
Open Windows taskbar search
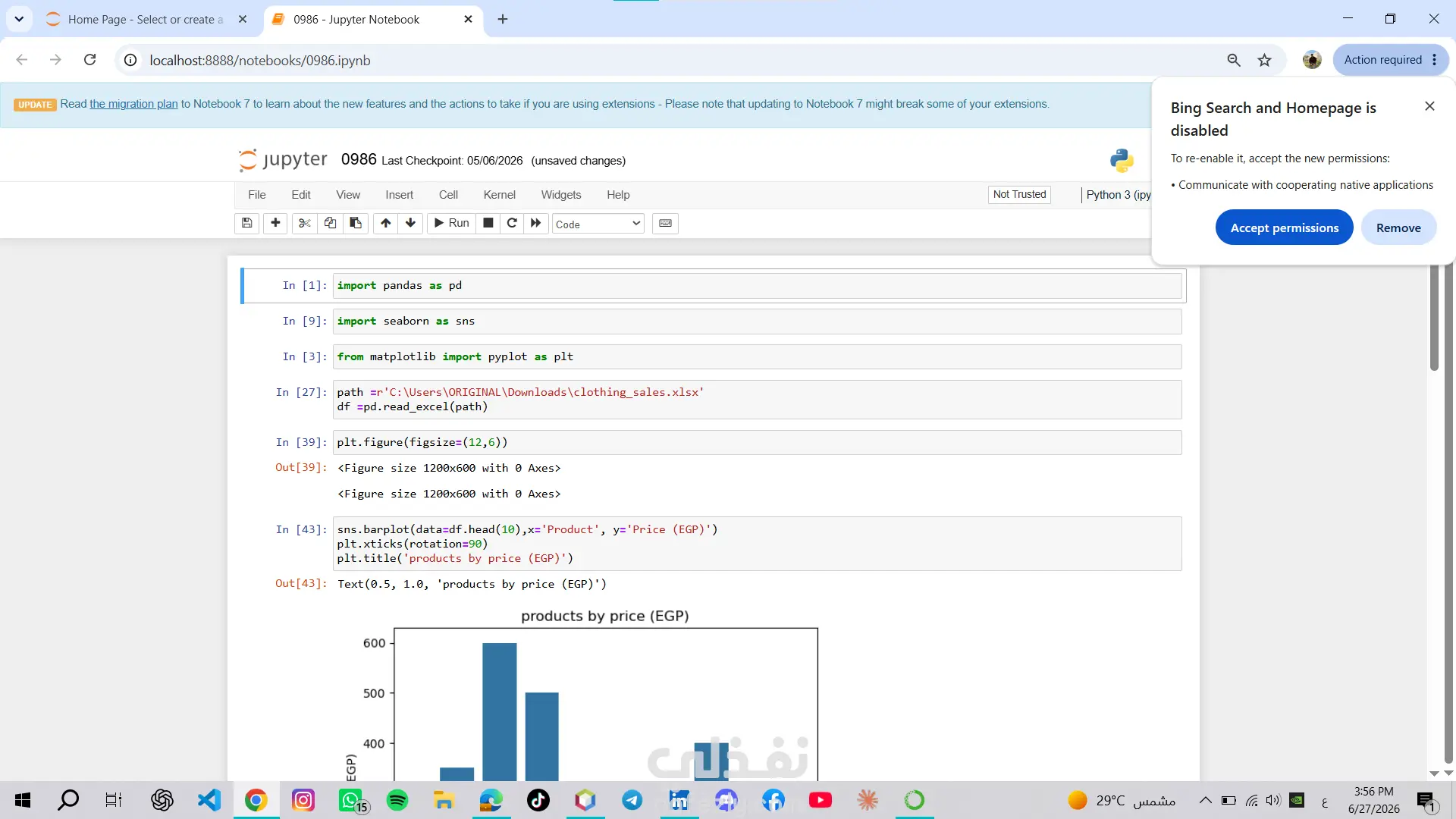click(x=68, y=800)
